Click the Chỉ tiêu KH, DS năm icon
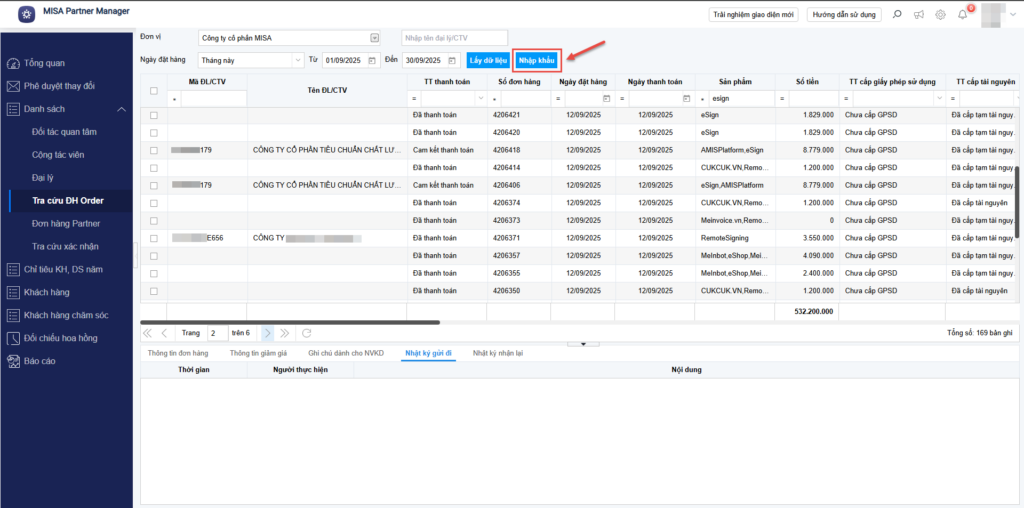Image resolution: width=1024 pixels, height=508 pixels. (x=12, y=269)
